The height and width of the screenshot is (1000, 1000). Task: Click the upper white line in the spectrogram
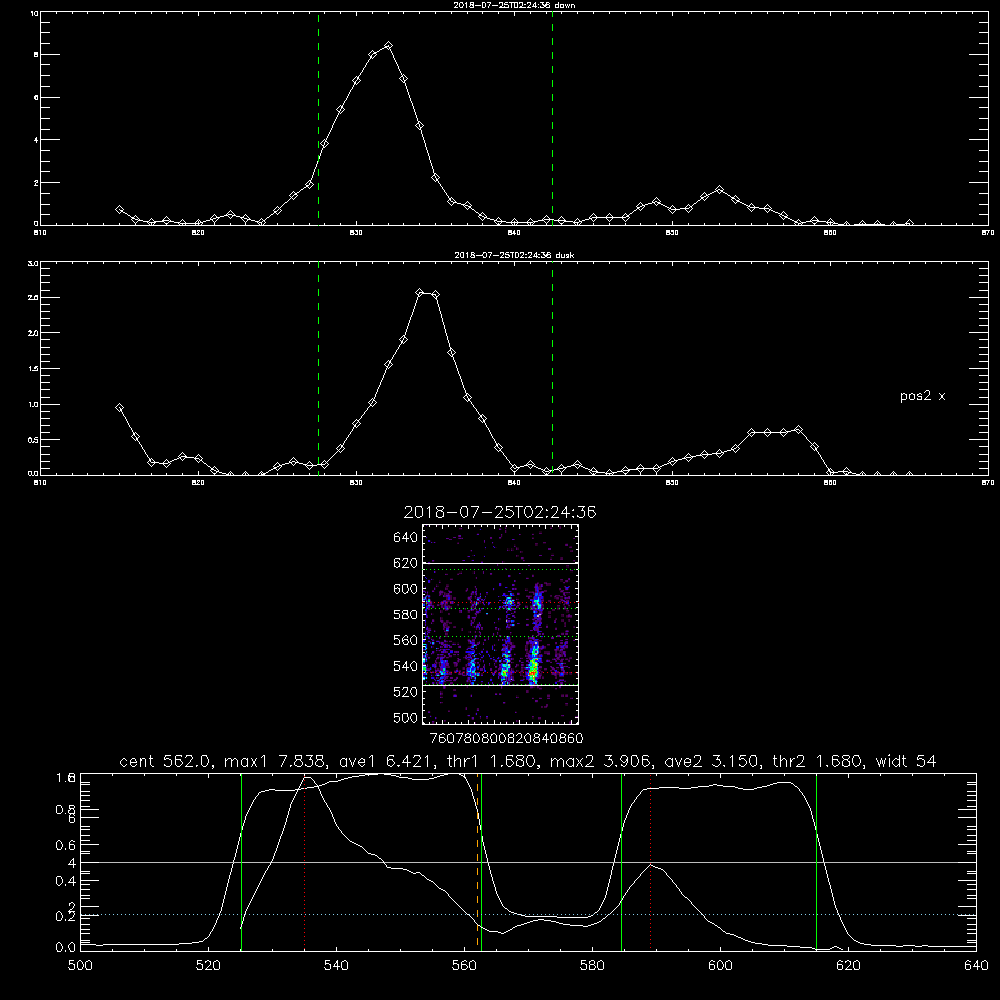(500, 563)
